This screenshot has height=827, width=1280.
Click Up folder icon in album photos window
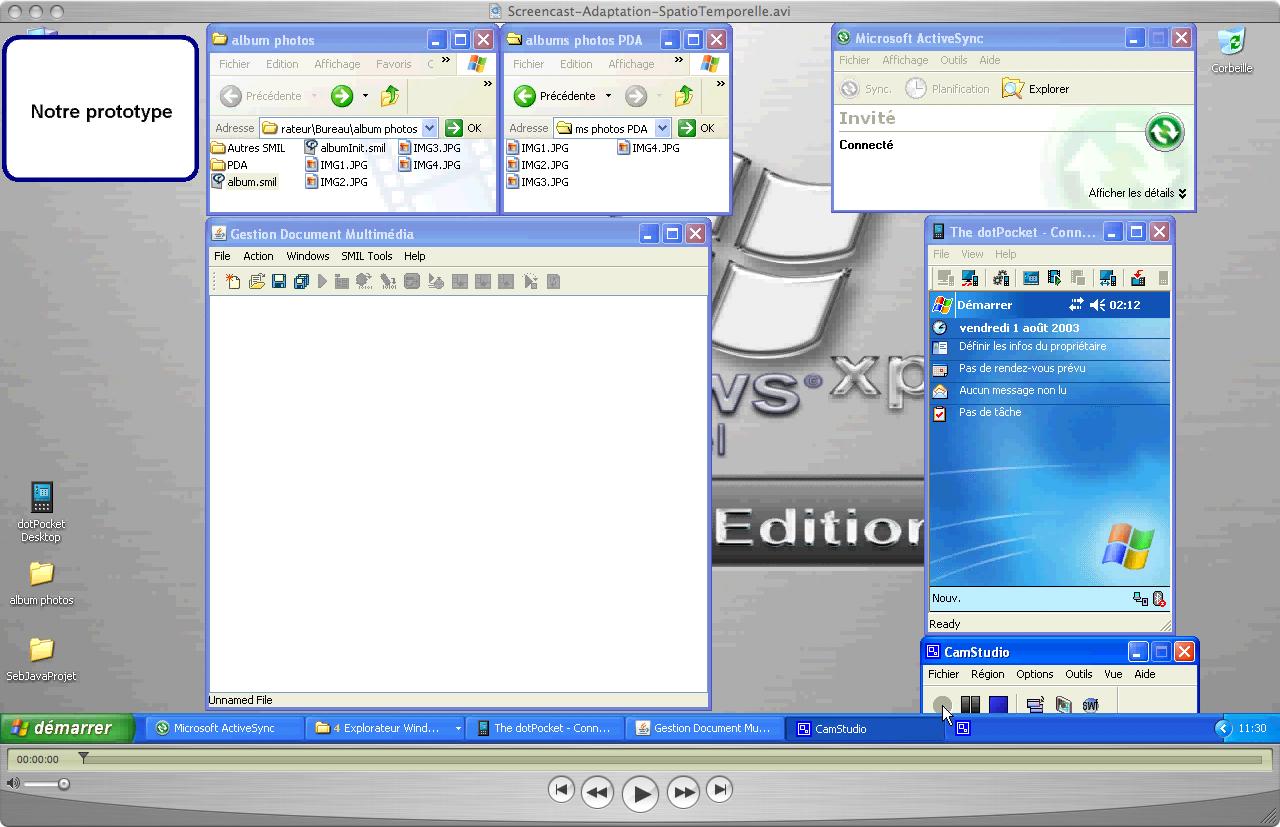tap(390, 96)
